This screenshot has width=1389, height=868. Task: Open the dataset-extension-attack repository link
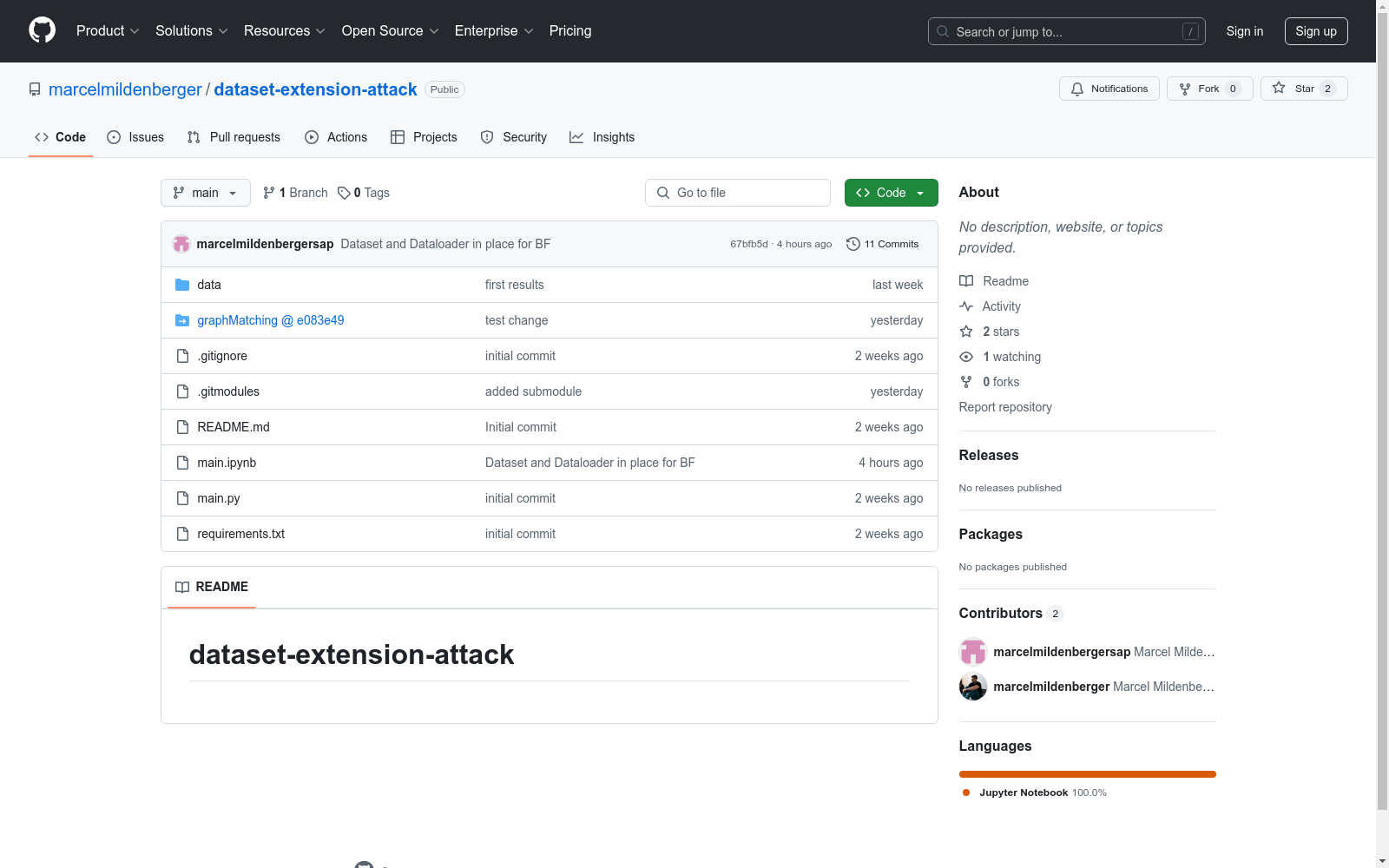(x=315, y=89)
